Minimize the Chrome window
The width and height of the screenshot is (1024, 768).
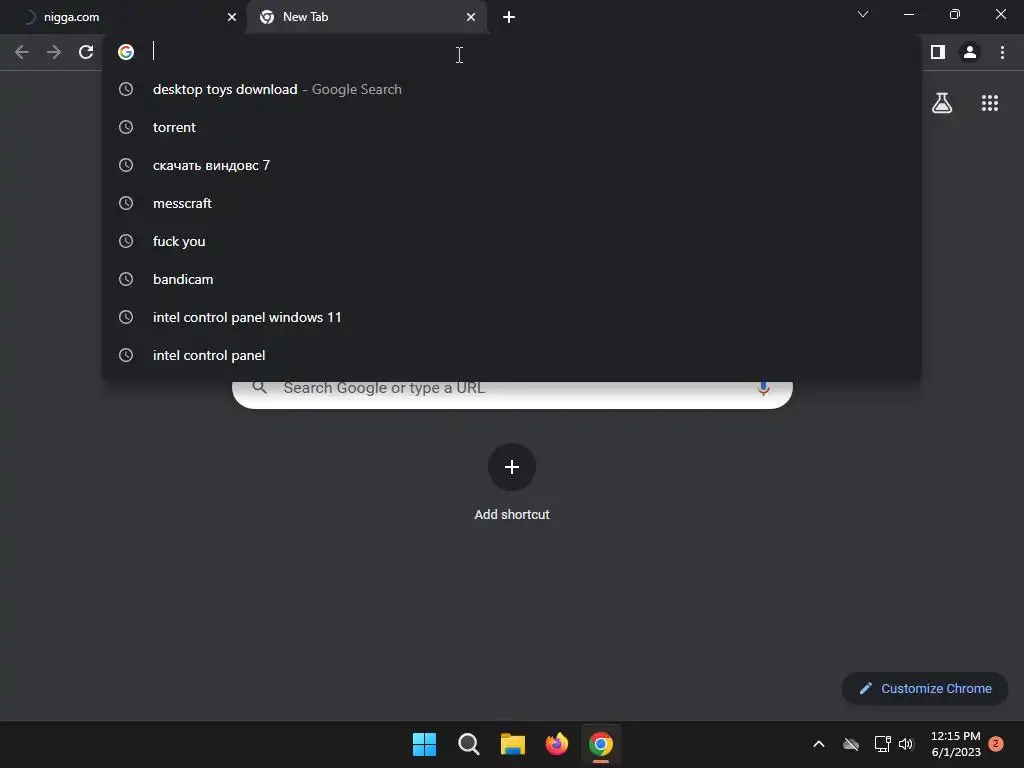tap(908, 14)
